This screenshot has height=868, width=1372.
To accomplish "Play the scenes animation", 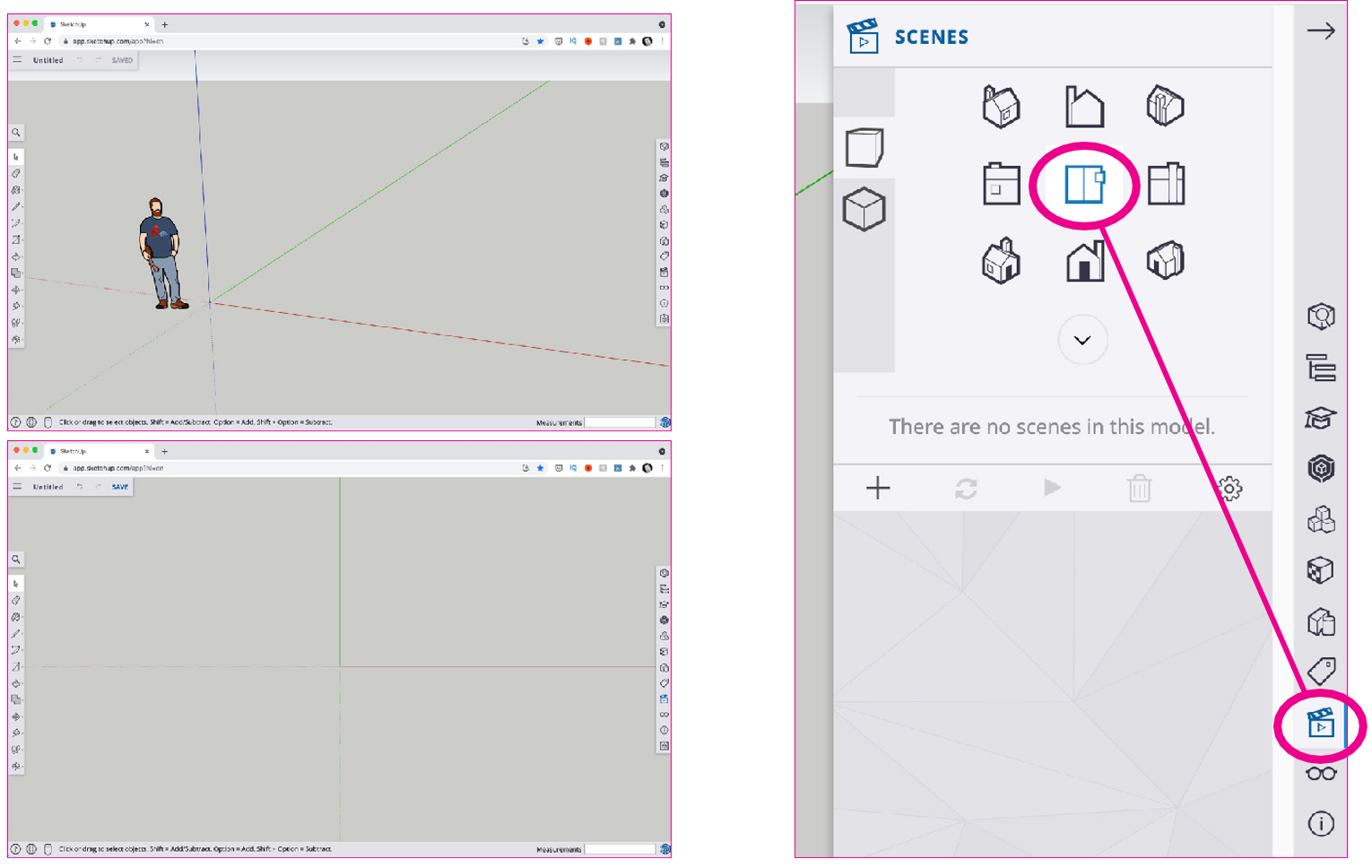I will tap(1052, 488).
